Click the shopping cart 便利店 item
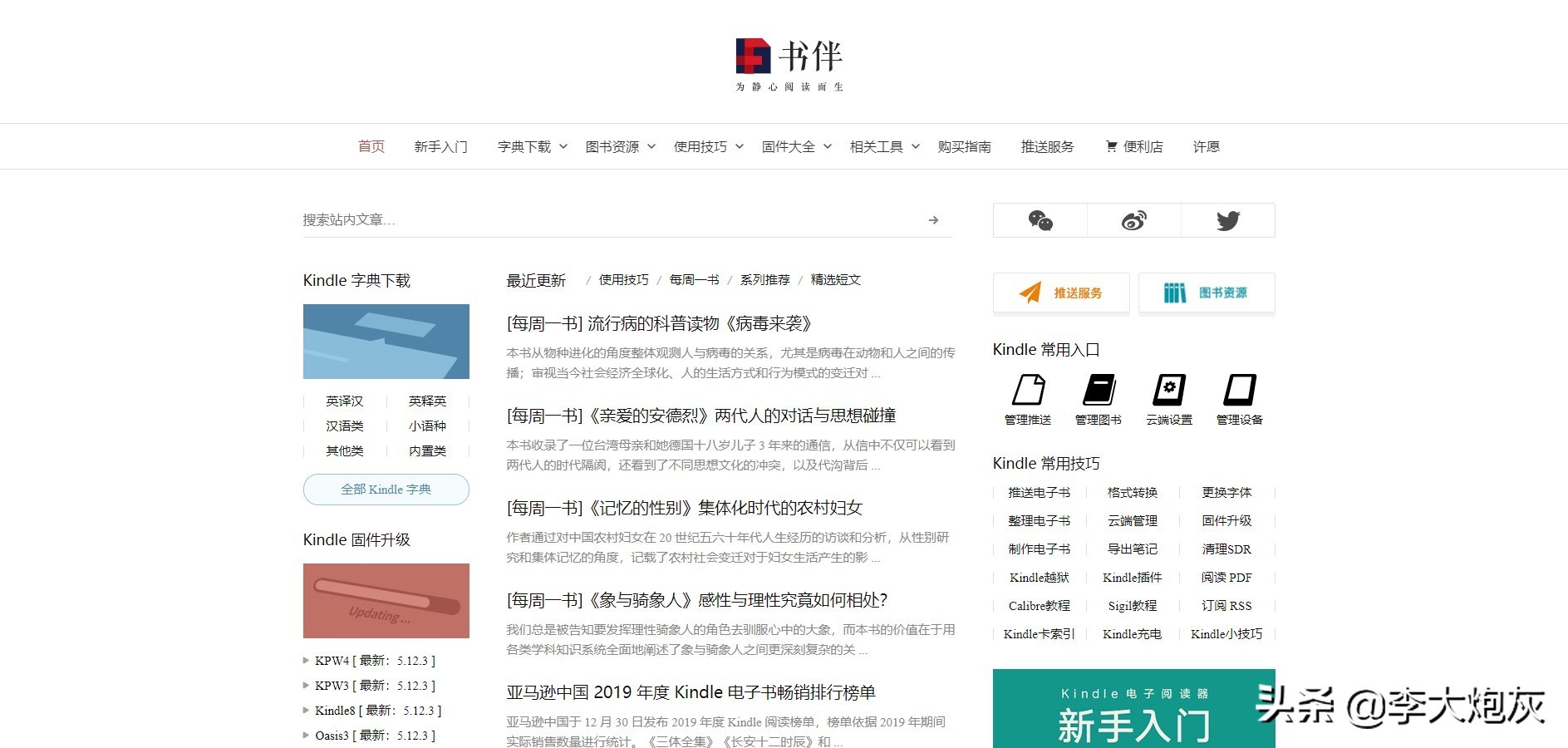This screenshot has width=1568, height=748. [x=1134, y=146]
